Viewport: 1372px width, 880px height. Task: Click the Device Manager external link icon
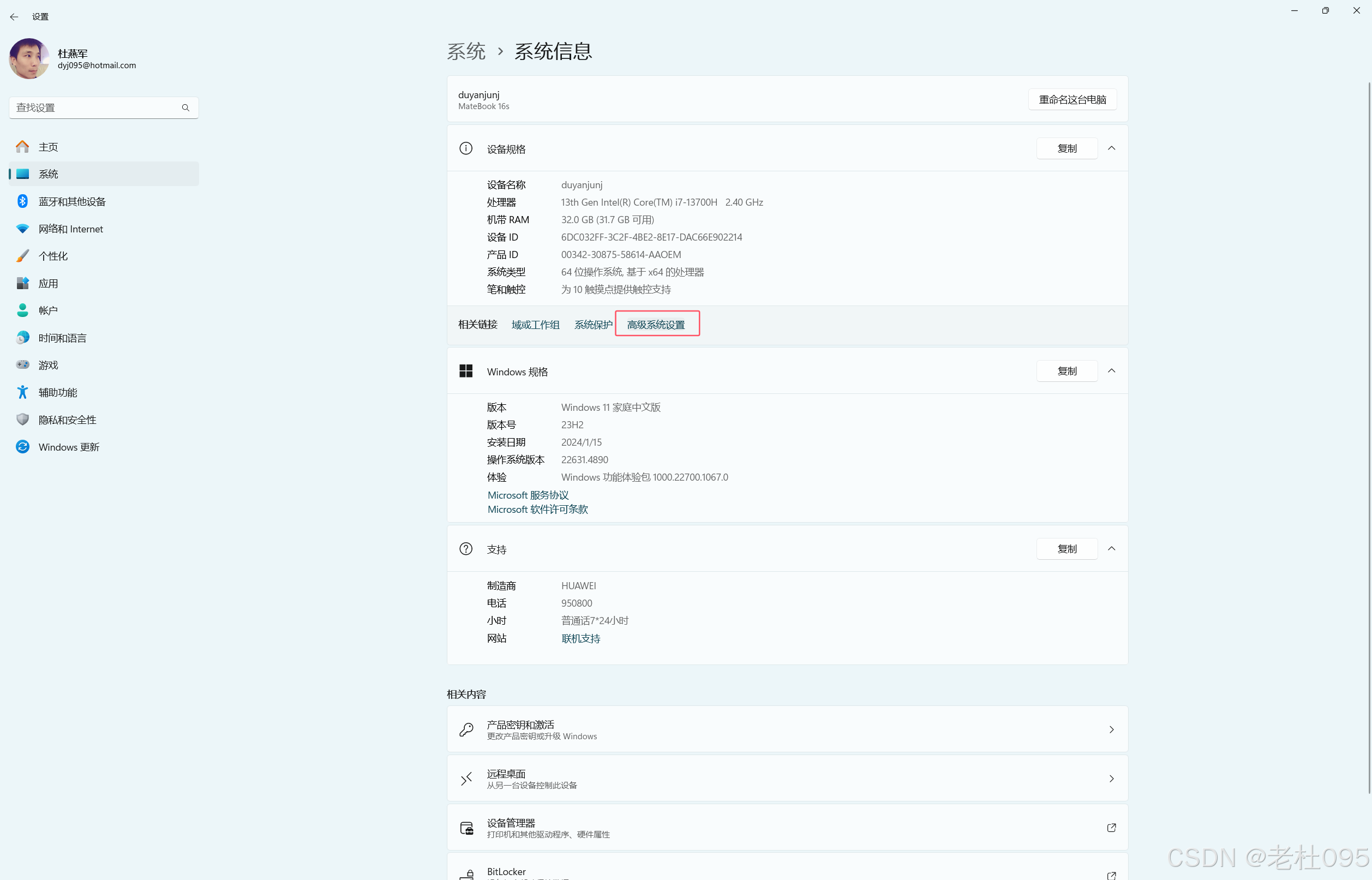(1111, 828)
